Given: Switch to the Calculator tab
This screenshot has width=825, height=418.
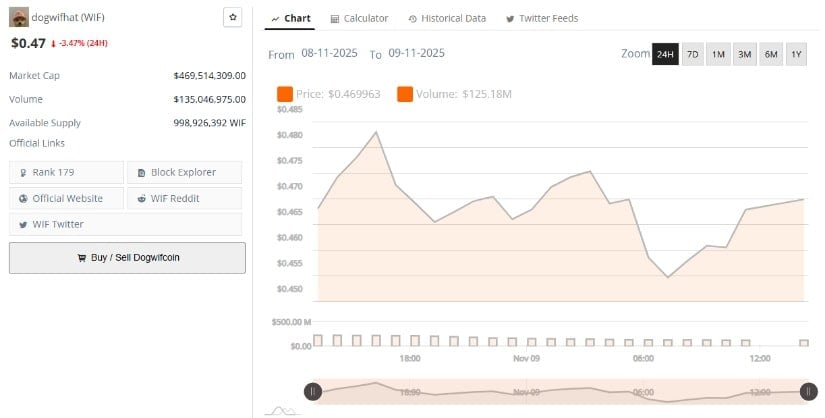Looking at the screenshot, I should click(358, 18).
